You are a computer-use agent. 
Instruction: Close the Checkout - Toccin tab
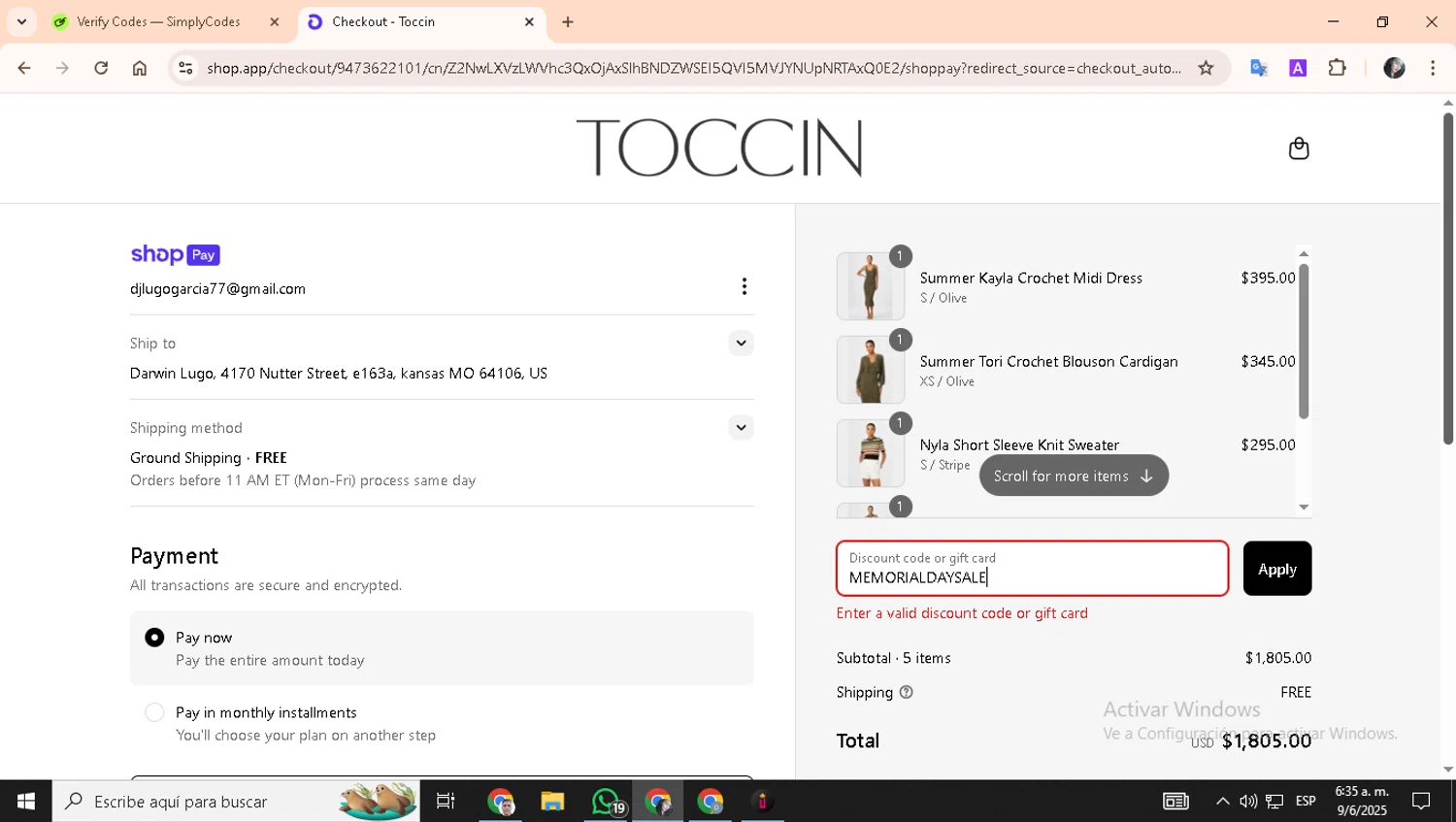[529, 21]
